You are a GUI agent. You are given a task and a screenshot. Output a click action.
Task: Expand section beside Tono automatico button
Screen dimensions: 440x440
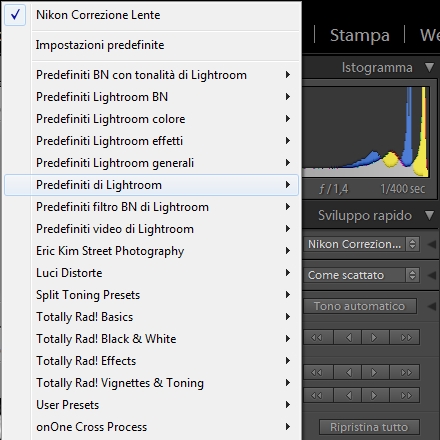click(432, 306)
